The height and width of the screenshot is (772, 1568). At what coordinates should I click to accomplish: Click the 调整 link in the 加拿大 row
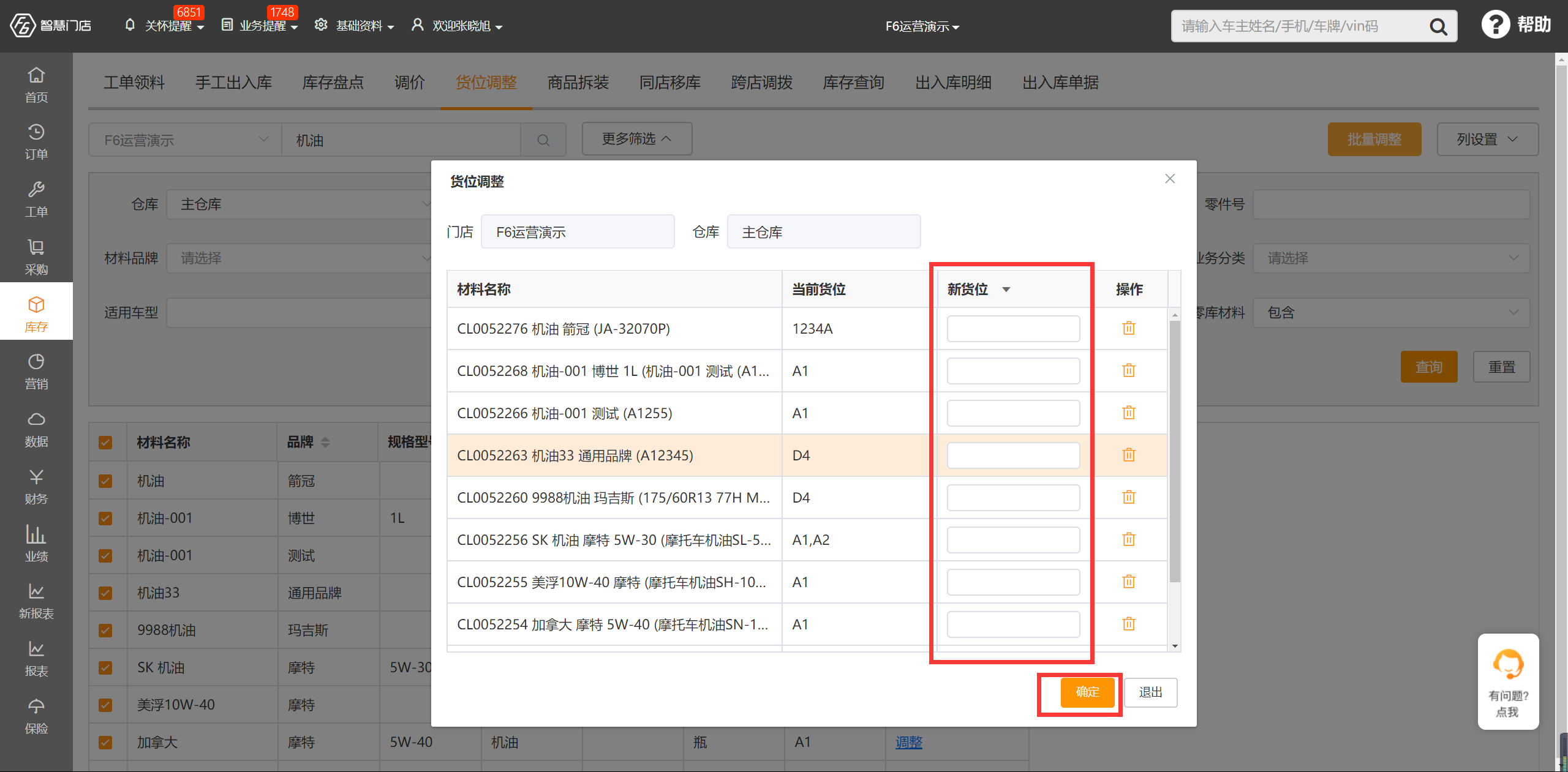pyautogui.click(x=909, y=743)
